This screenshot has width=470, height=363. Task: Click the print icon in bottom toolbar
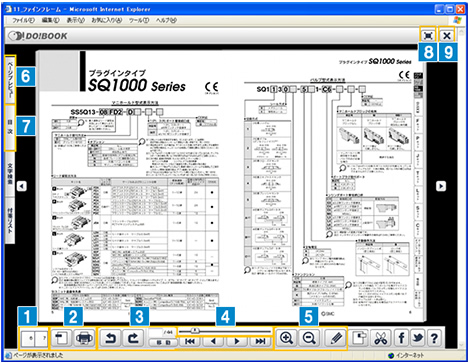coord(84,338)
